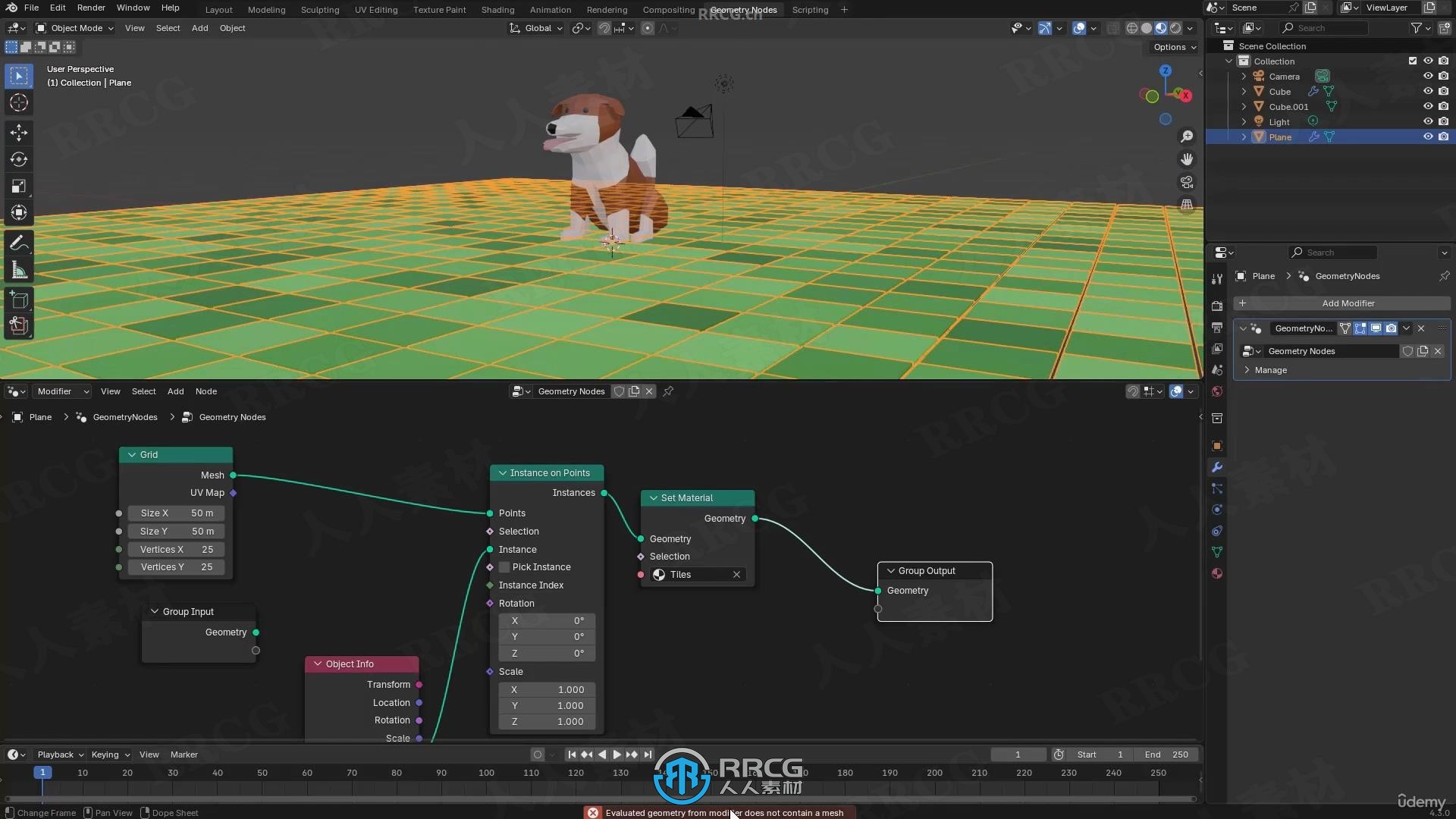Screen dimensions: 1456x819
Task: Select the Scale tool
Action: tap(19, 186)
